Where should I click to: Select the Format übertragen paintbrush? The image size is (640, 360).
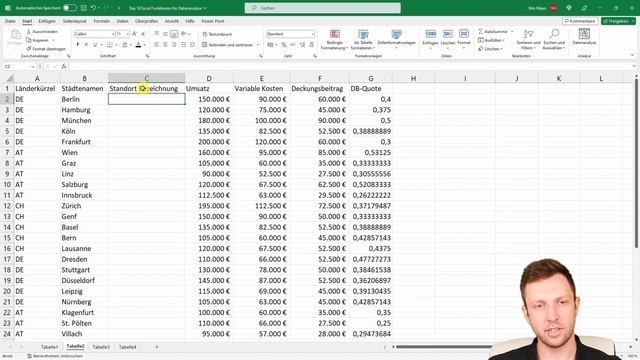(x=29, y=49)
